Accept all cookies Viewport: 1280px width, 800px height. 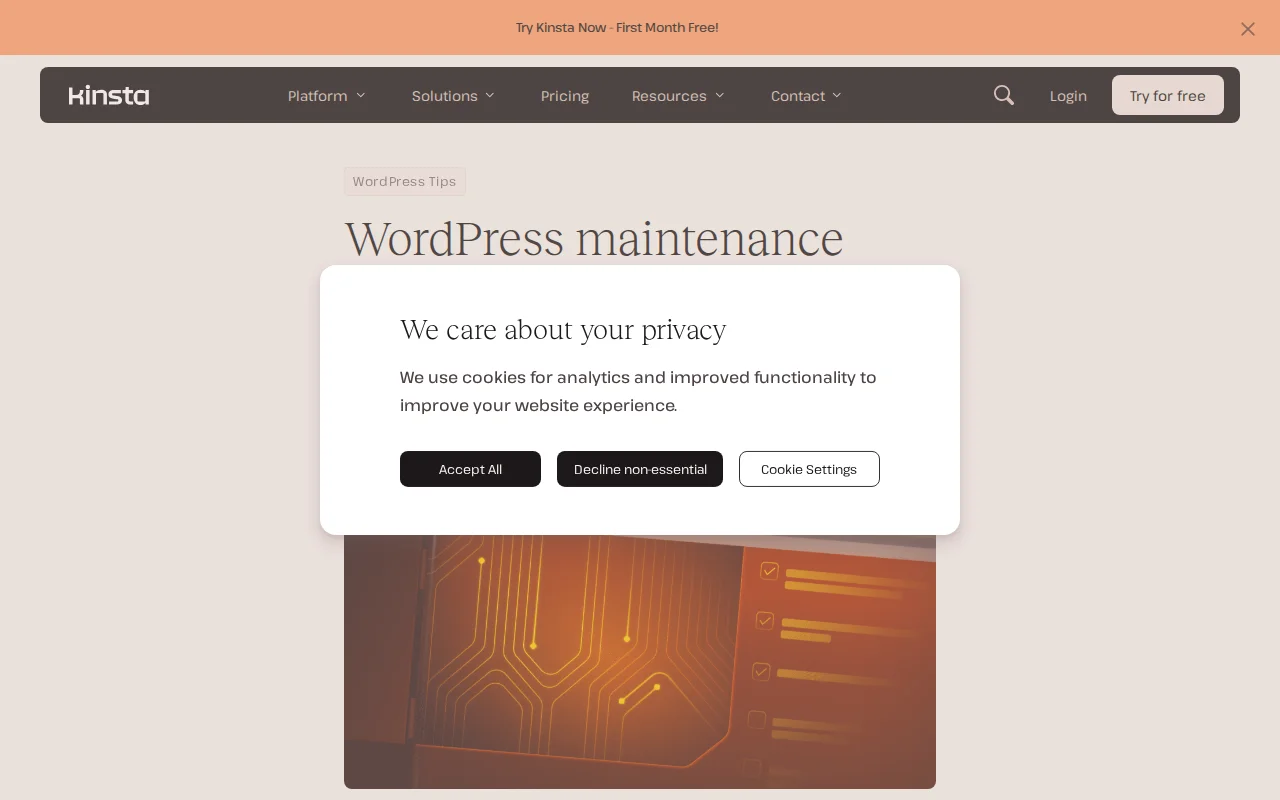(470, 469)
